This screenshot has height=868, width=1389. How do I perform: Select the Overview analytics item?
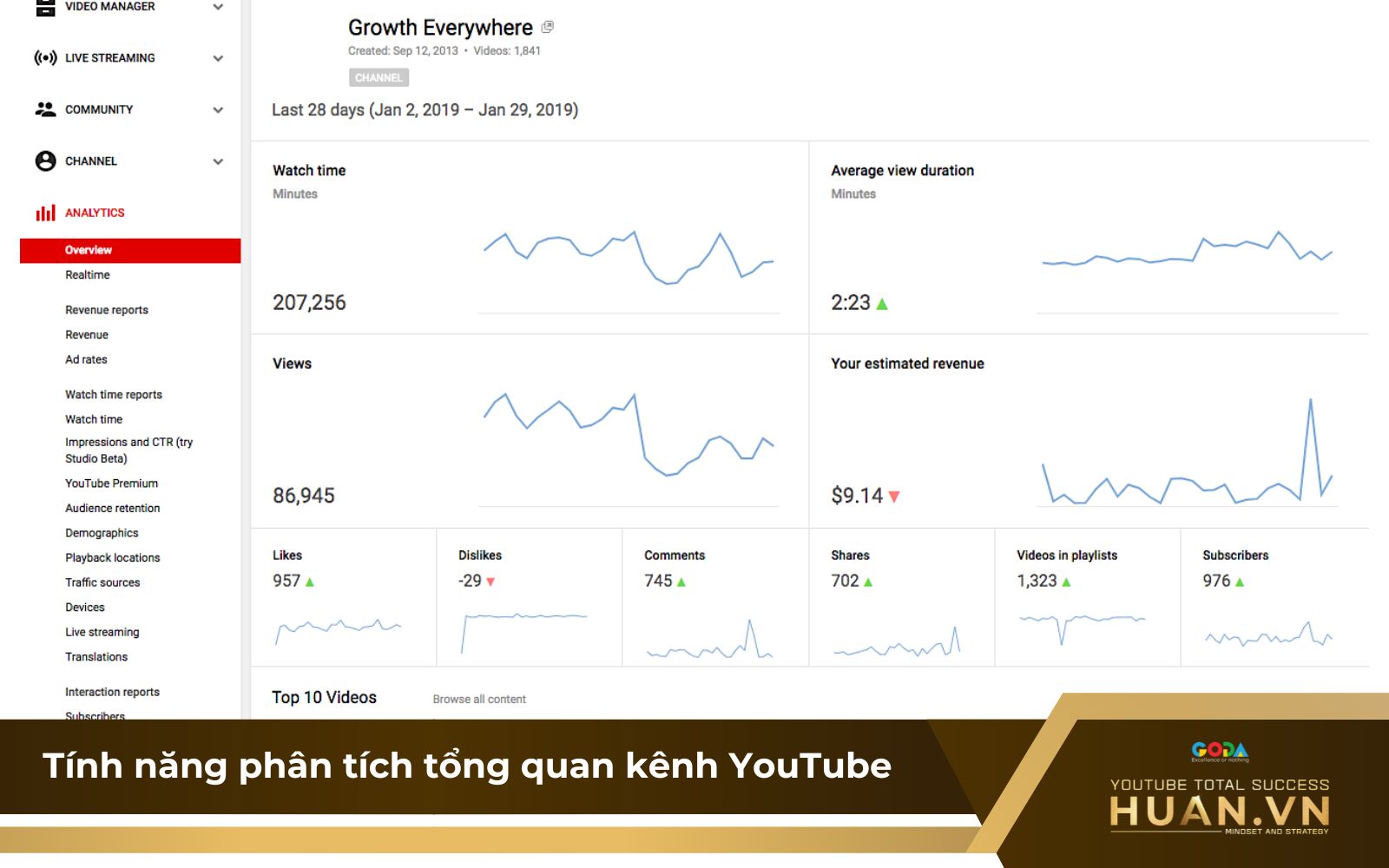tap(130, 250)
